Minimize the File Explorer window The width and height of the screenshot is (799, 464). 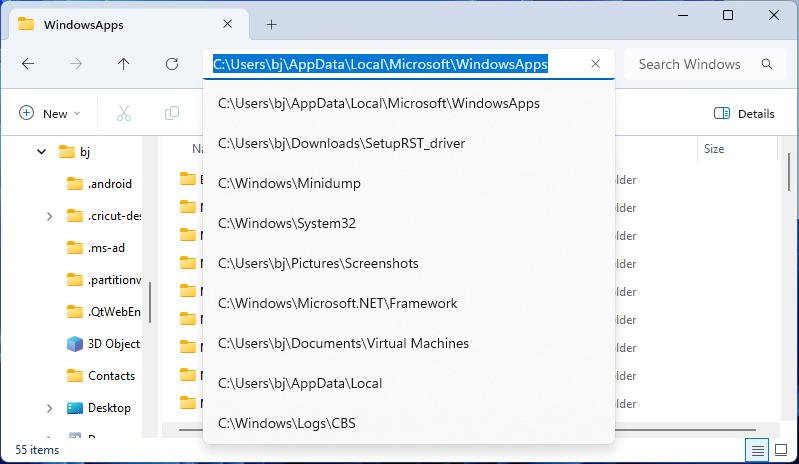tap(683, 15)
